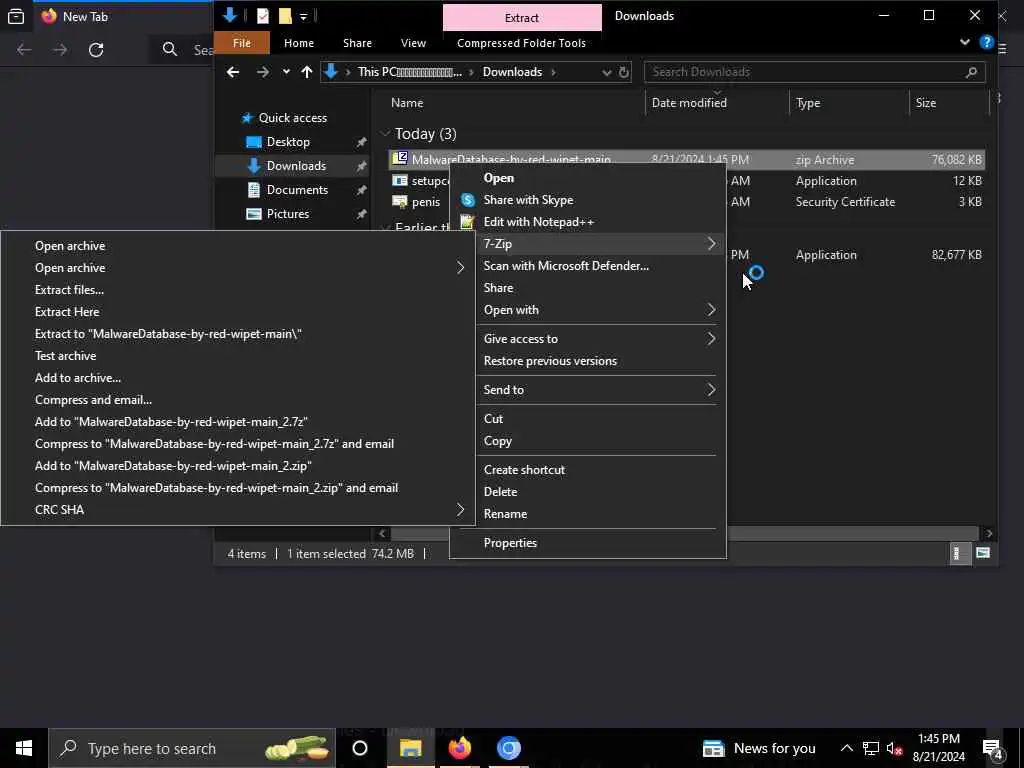The width and height of the screenshot is (1024, 768).
Task: Click the Properties quick access toolbar icon
Action: pyautogui.click(x=263, y=16)
